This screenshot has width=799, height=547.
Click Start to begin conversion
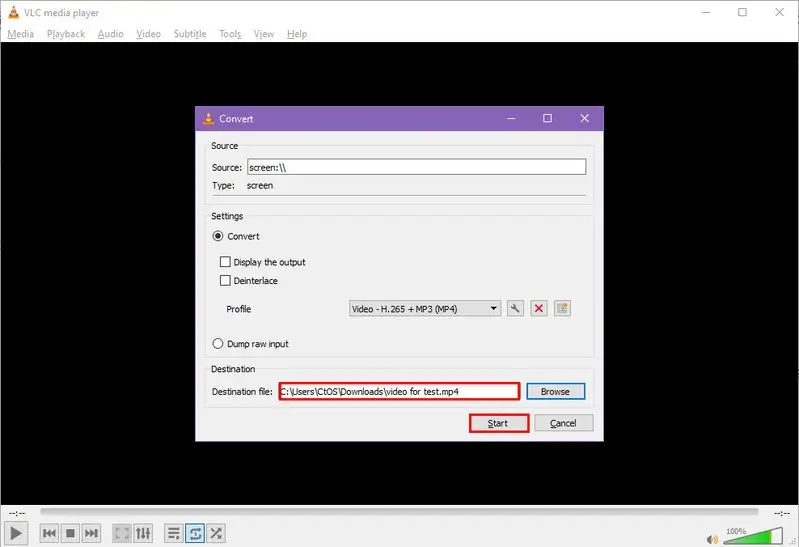pos(499,423)
